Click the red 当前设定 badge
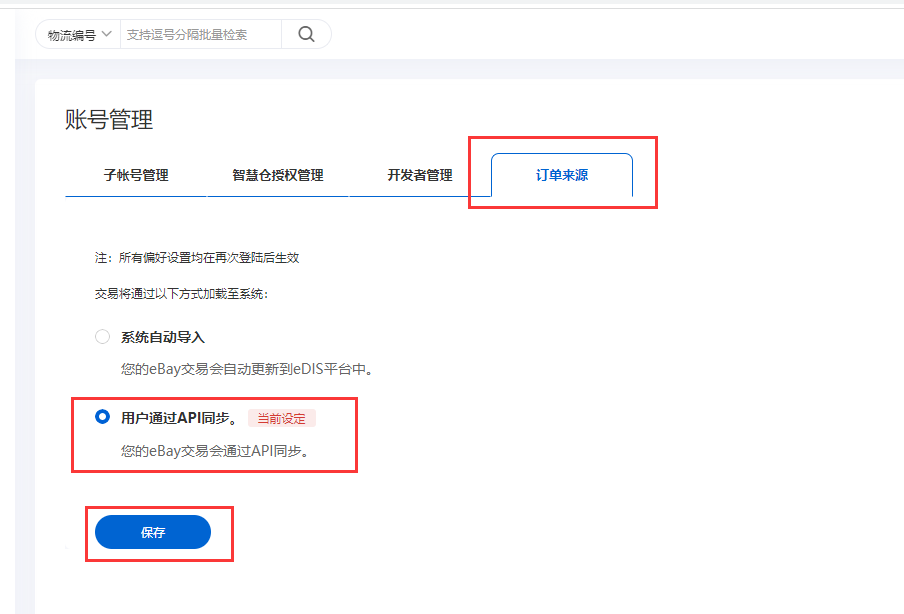 pos(281,419)
